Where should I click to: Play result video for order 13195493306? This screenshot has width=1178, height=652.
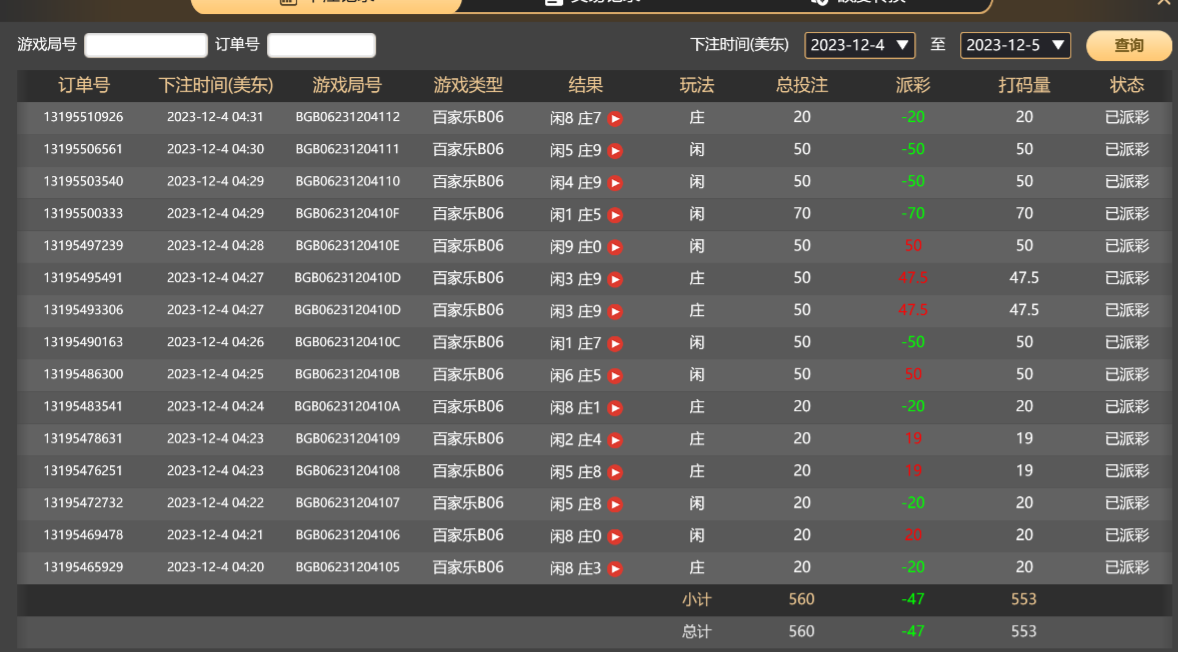615,312
